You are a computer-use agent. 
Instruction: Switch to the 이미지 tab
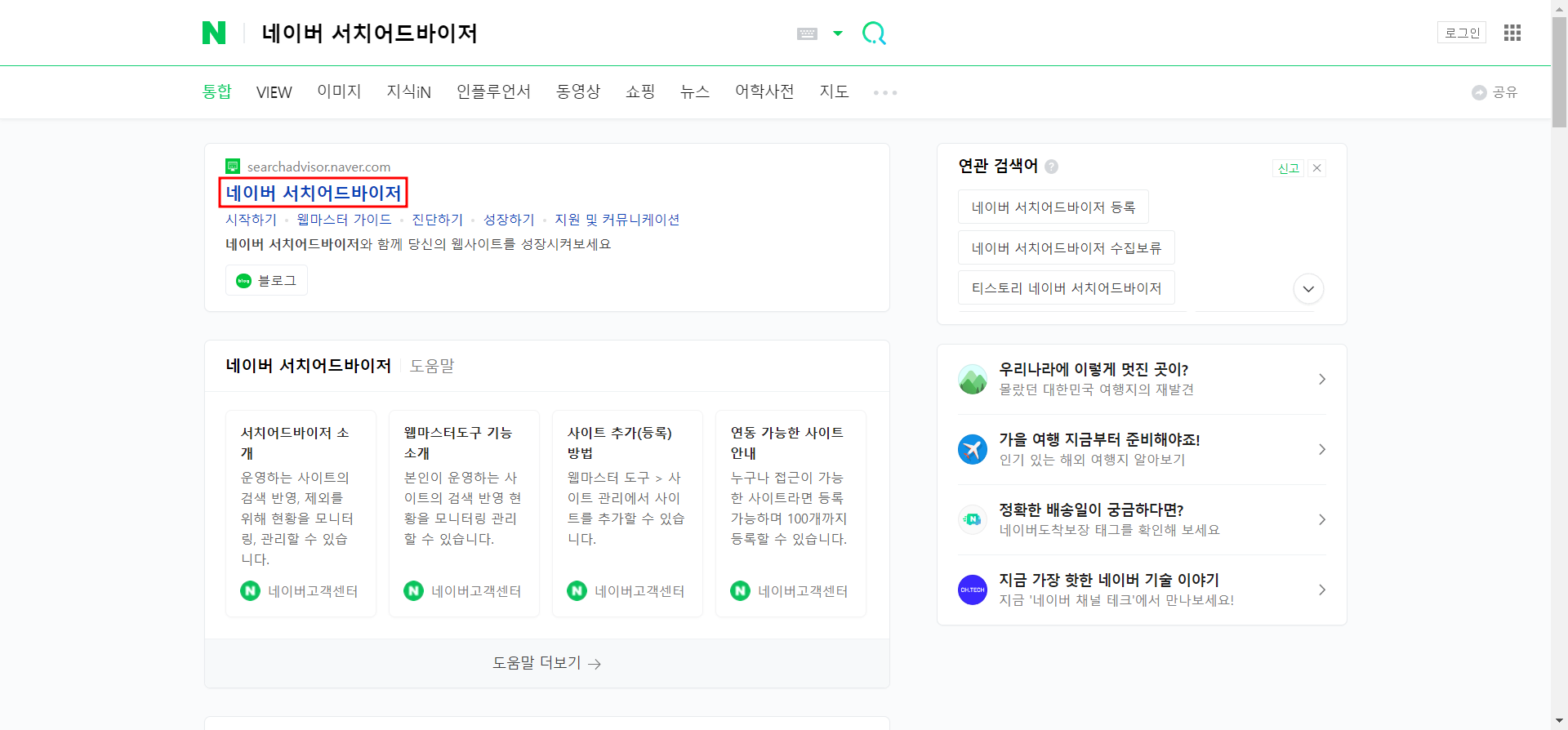click(339, 91)
